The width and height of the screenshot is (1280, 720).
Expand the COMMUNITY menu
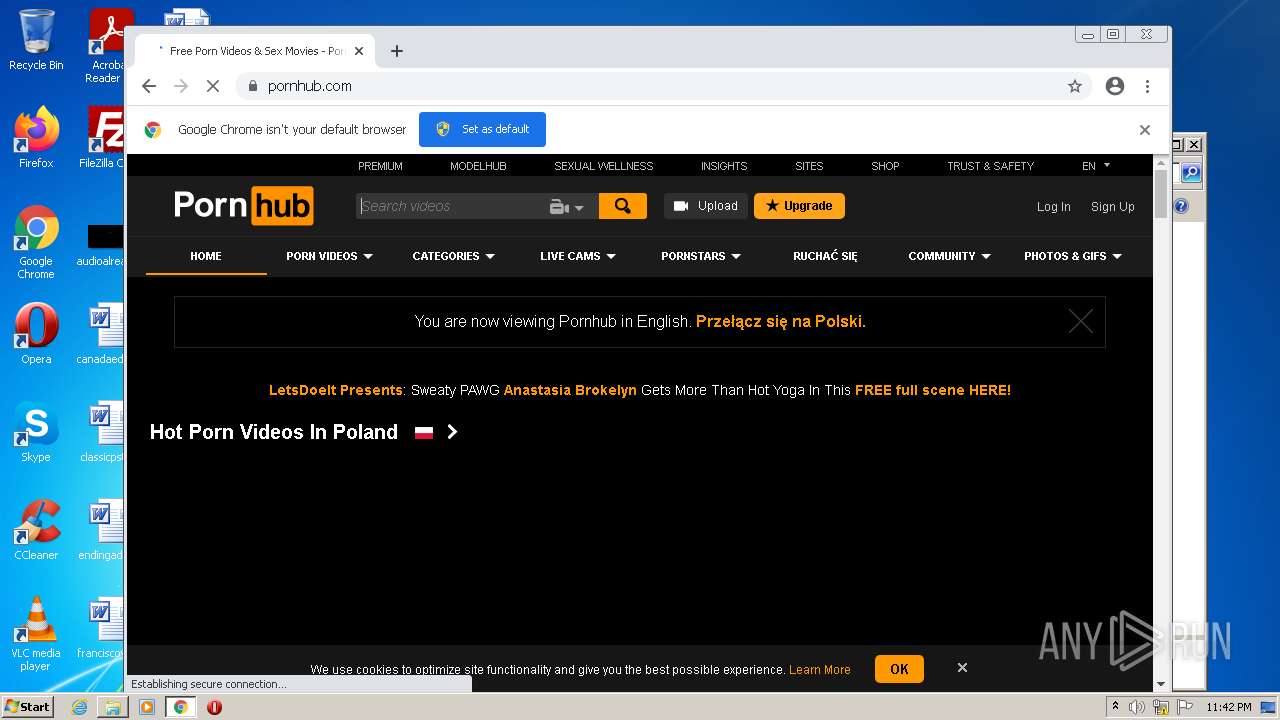coord(949,256)
